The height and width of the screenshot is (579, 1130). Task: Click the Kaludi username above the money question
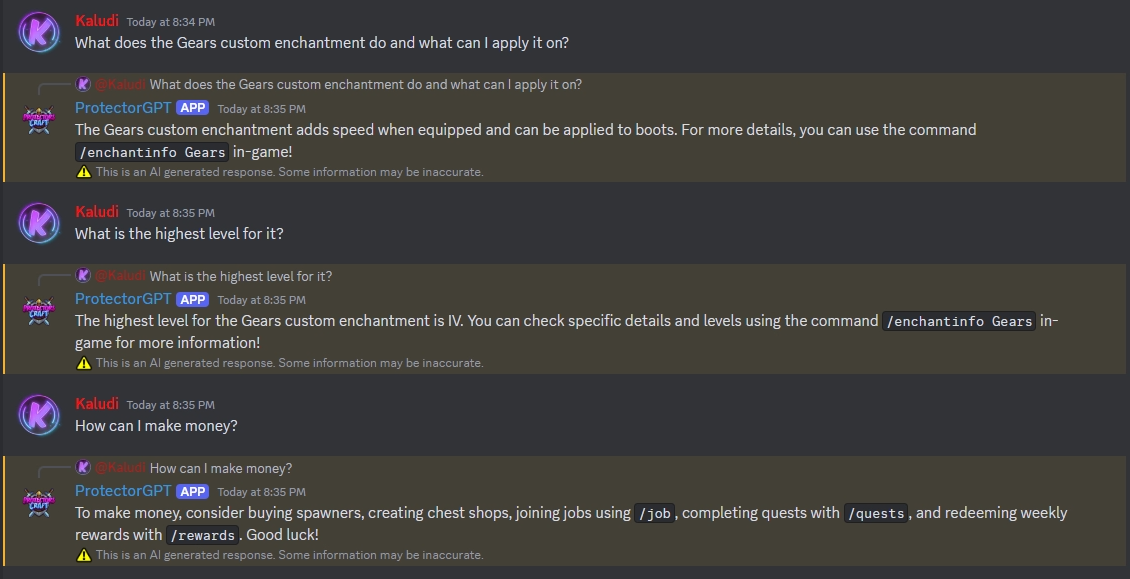[x=95, y=404]
